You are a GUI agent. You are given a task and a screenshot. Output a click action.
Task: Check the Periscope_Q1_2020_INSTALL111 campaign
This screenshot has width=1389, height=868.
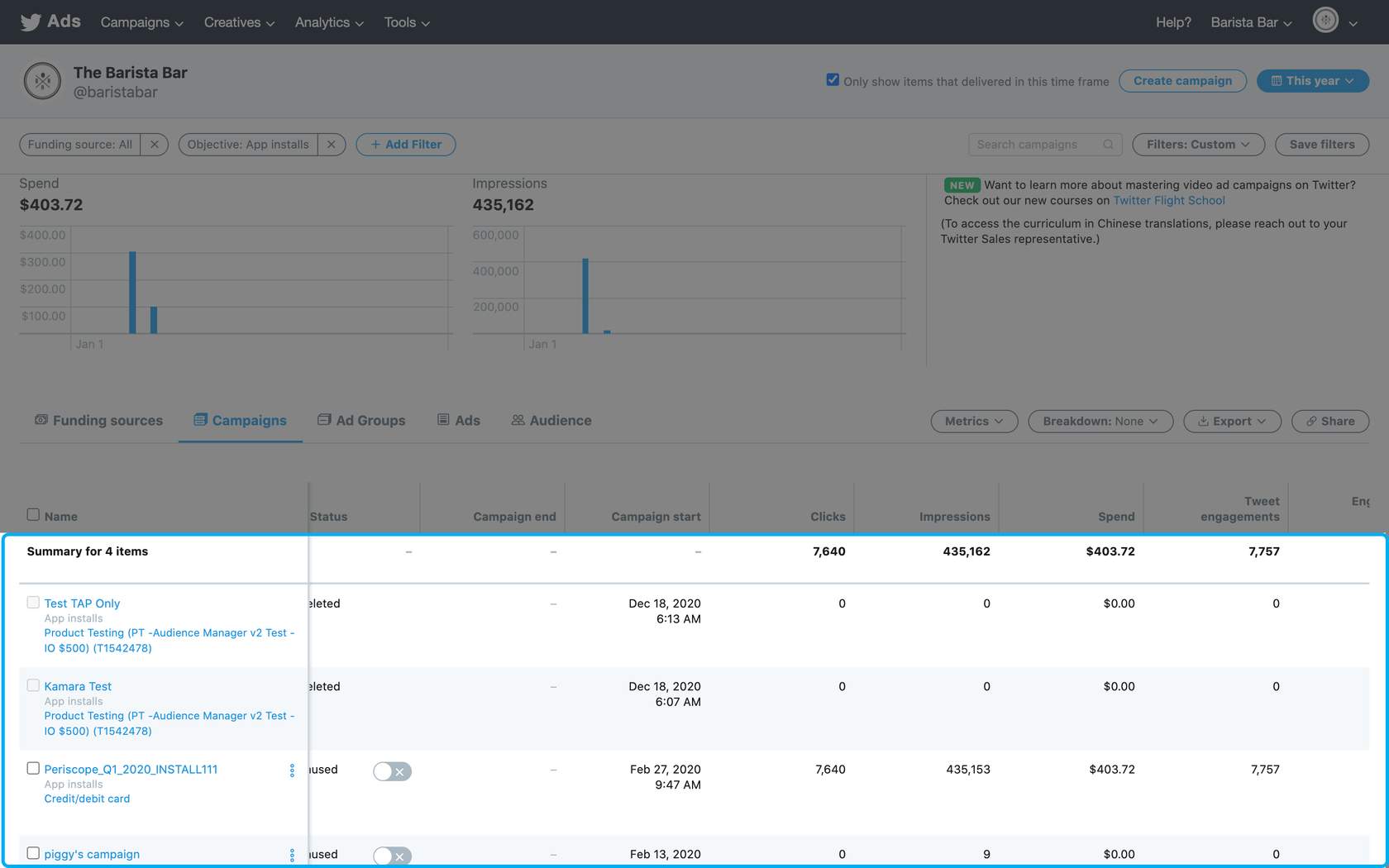click(33, 768)
